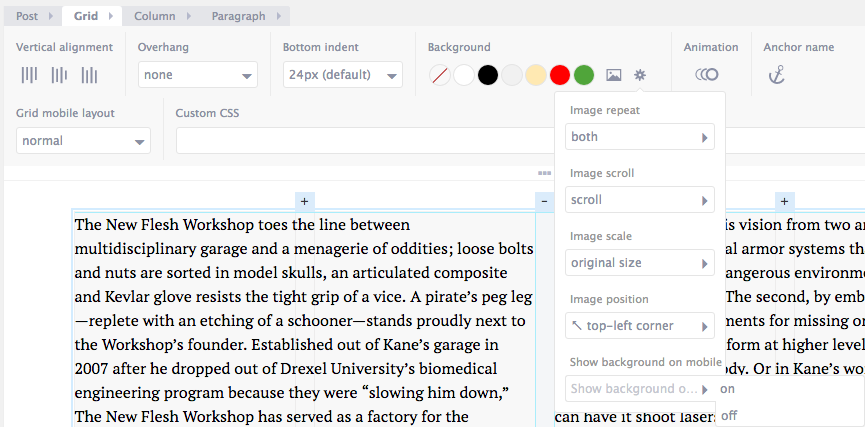Open background image picker icon
Viewport: 865px width, 427px height.
pyautogui.click(x=613, y=75)
